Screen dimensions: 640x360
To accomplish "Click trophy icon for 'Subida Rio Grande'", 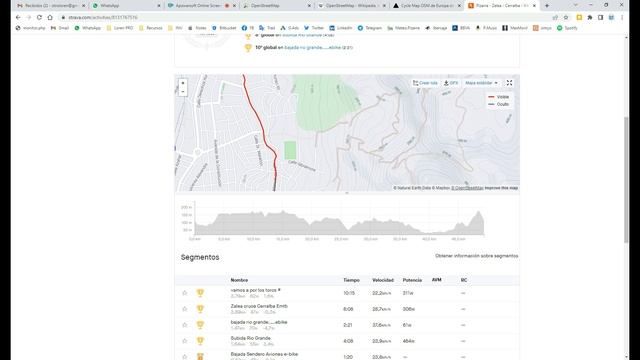I will point(200,341).
